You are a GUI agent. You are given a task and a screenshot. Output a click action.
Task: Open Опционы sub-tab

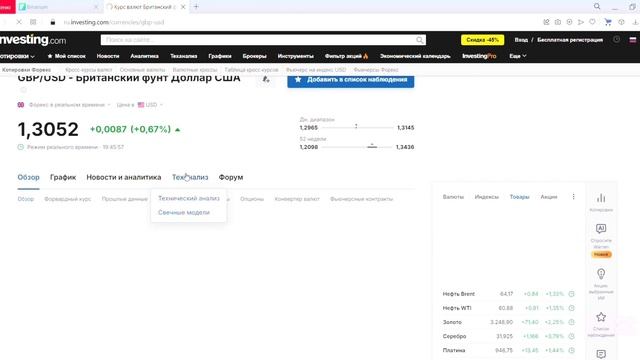(252, 199)
